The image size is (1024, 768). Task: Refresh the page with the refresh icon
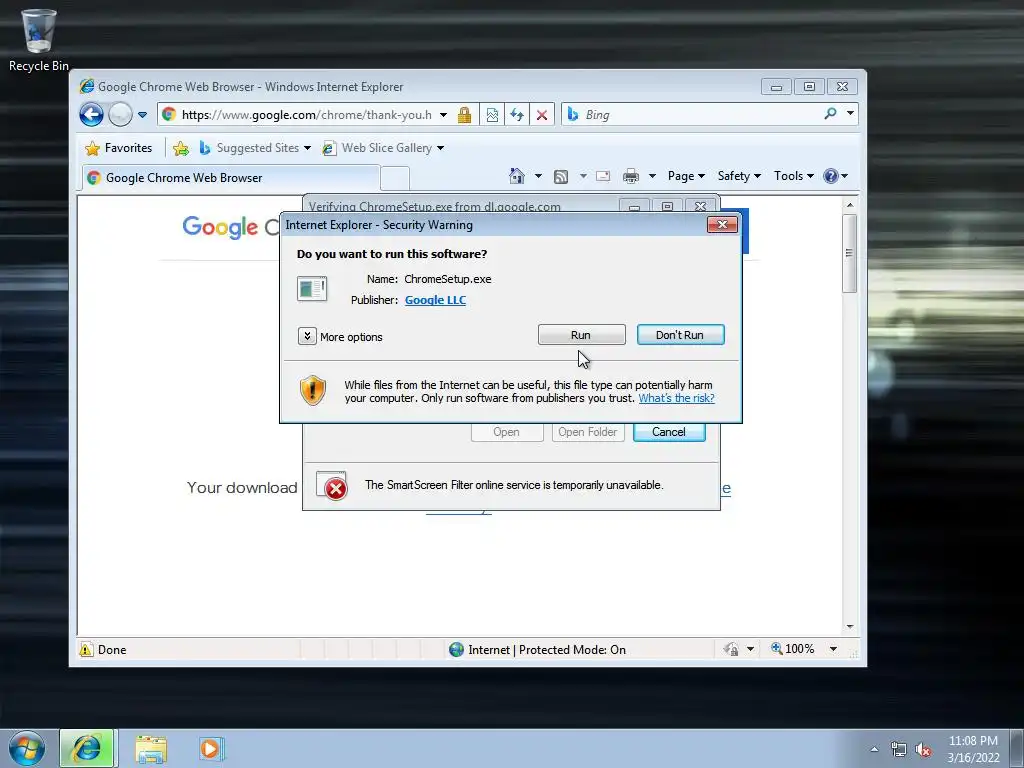point(517,115)
